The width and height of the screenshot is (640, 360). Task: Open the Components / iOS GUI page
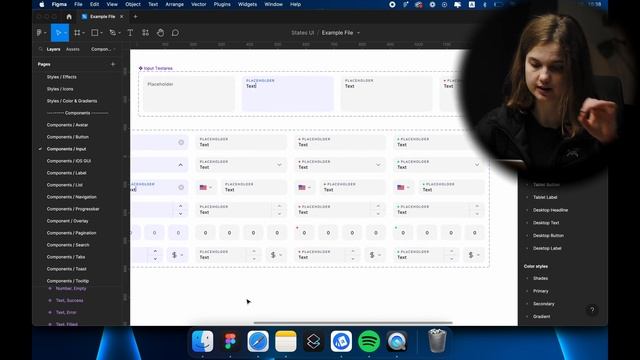pos(69,161)
